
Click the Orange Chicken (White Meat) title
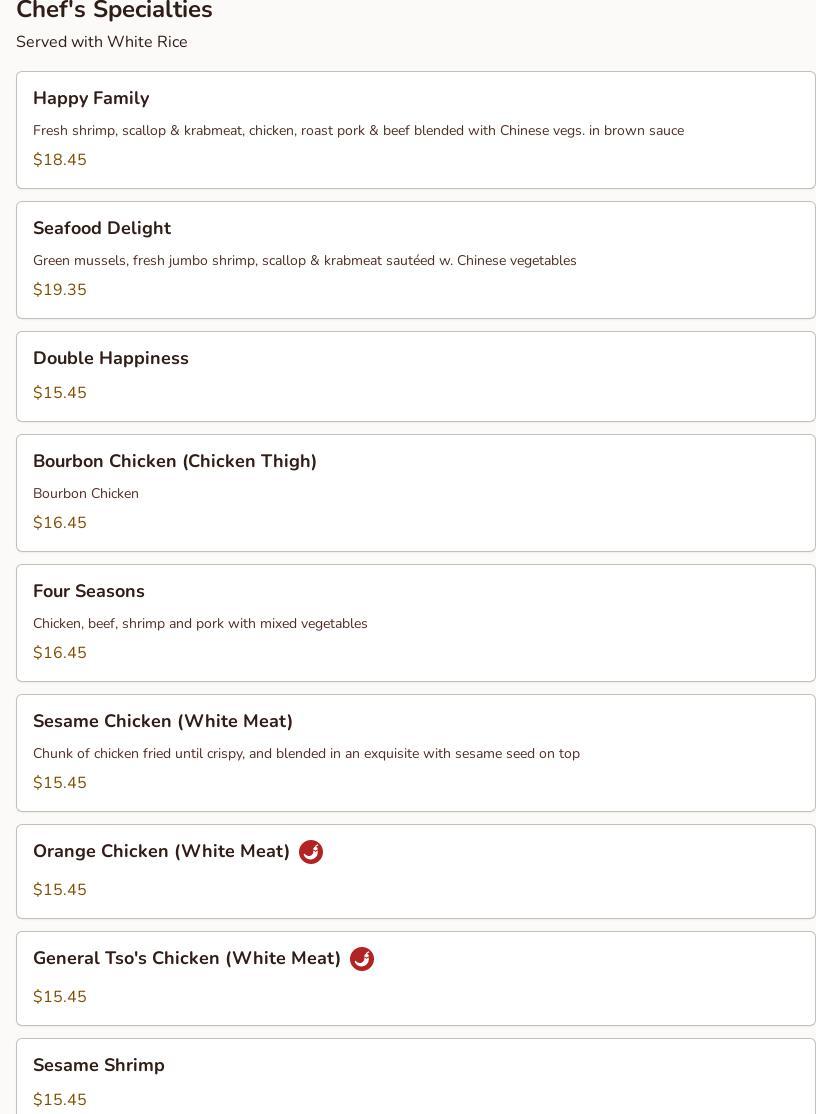tap(161, 851)
